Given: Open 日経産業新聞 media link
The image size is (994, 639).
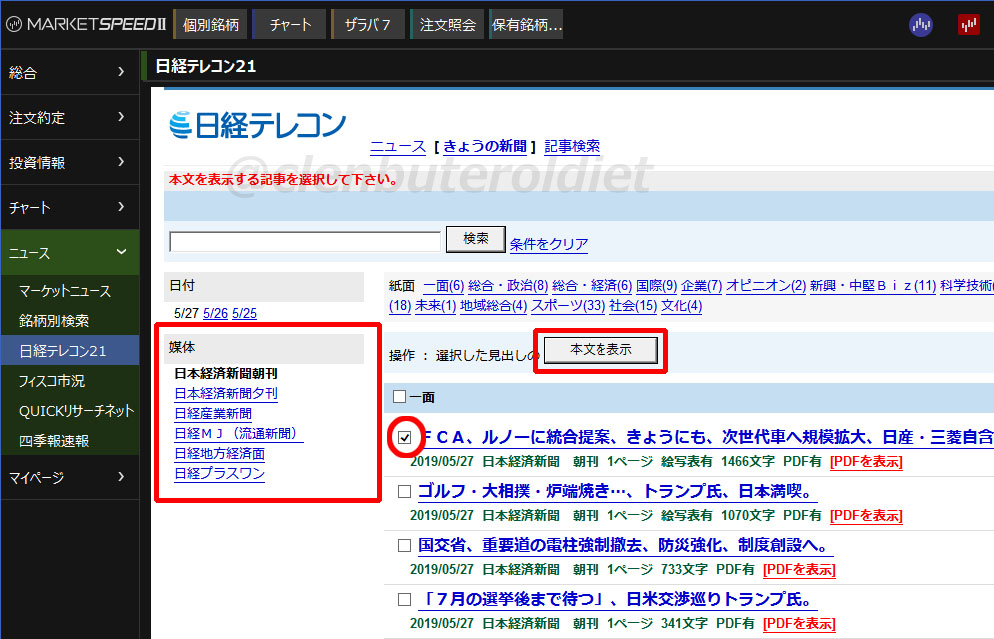Looking at the screenshot, I should [x=213, y=414].
